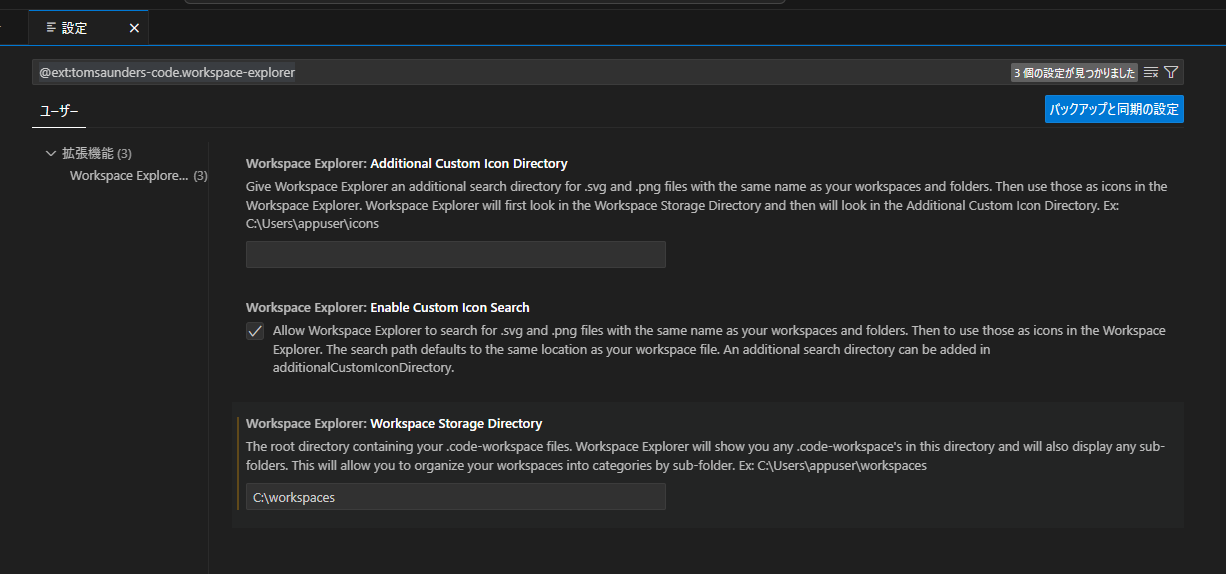Open the settings filter funnel icon

pyautogui.click(x=1171, y=72)
